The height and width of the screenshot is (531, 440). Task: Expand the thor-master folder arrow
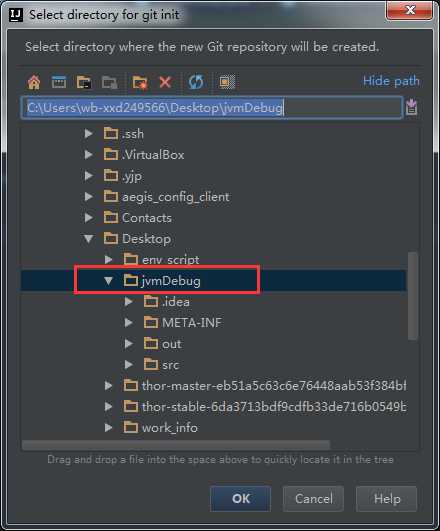[108, 386]
